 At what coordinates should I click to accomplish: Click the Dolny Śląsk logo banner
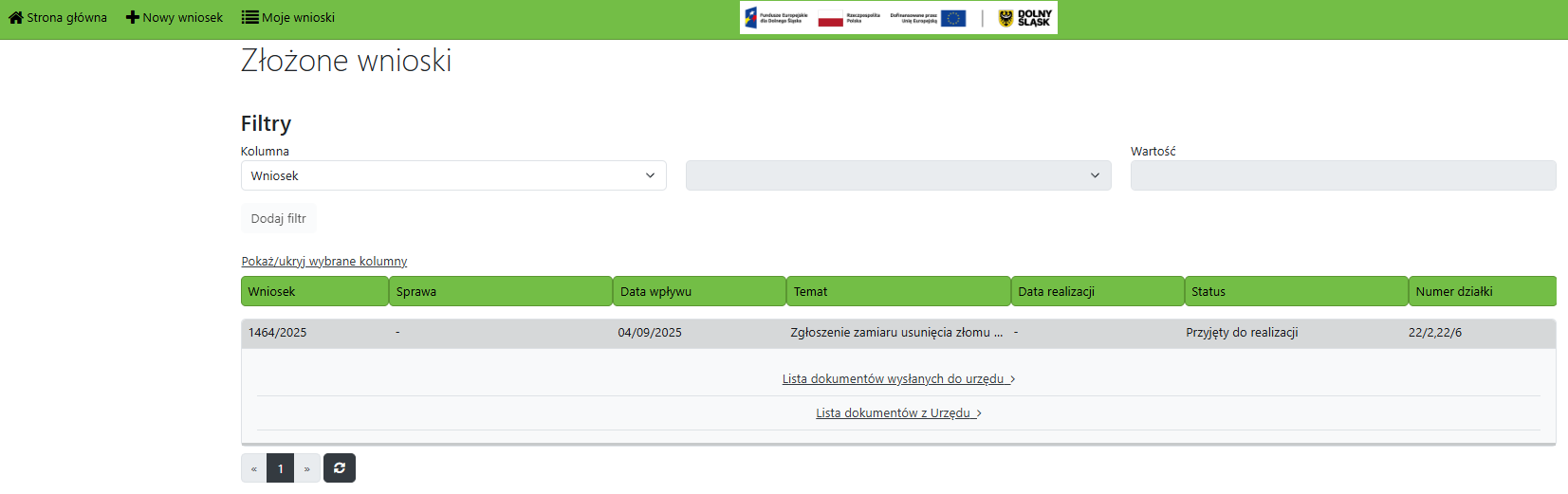point(897,18)
